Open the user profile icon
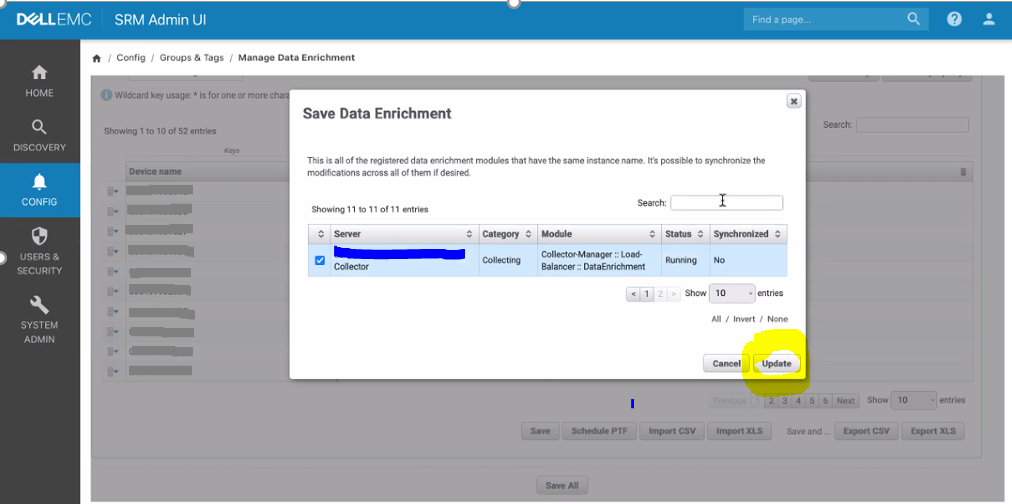The height and width of the screenshot is (504, 1012). click(989, 19)
